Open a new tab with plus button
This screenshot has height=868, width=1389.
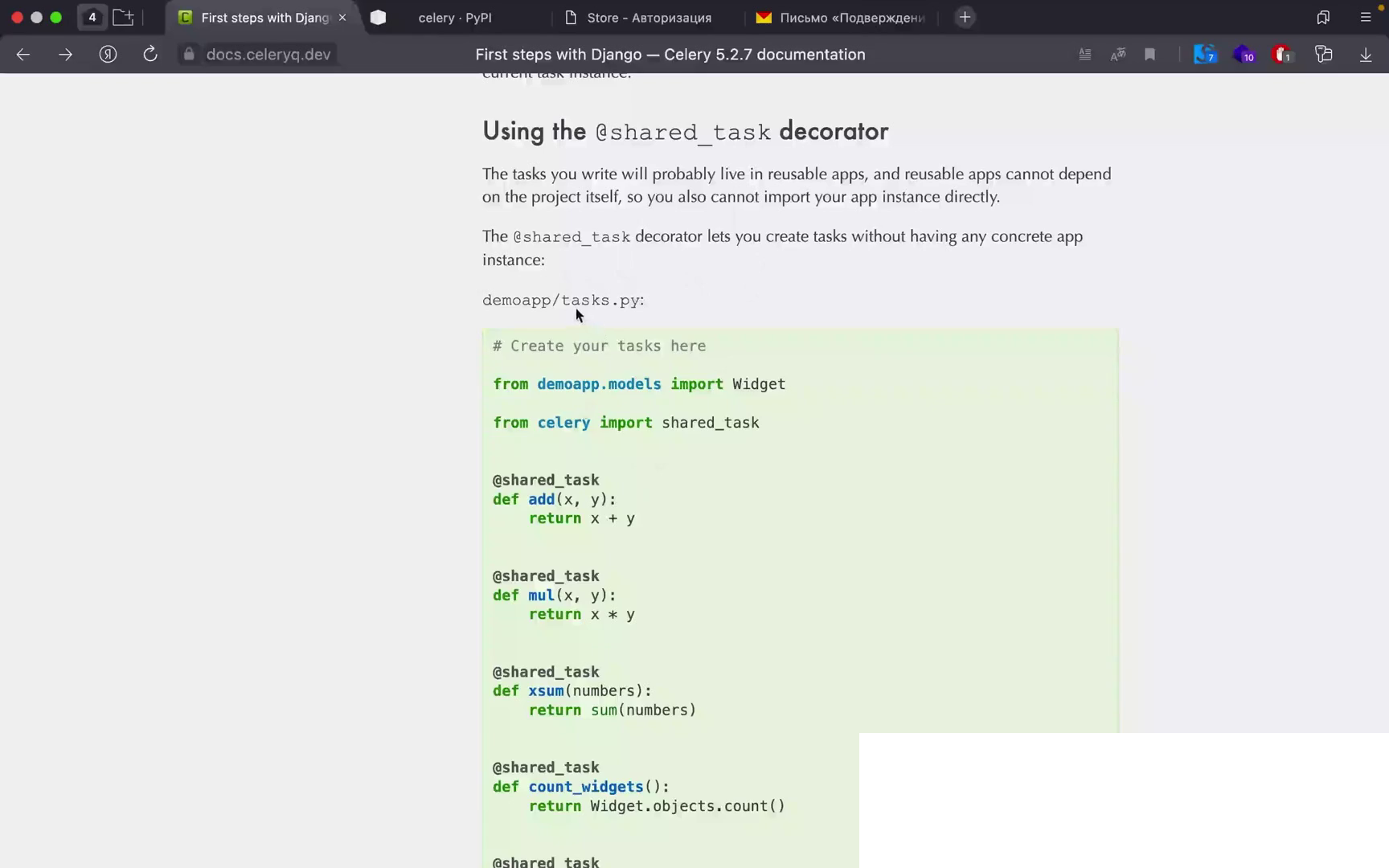965,18
